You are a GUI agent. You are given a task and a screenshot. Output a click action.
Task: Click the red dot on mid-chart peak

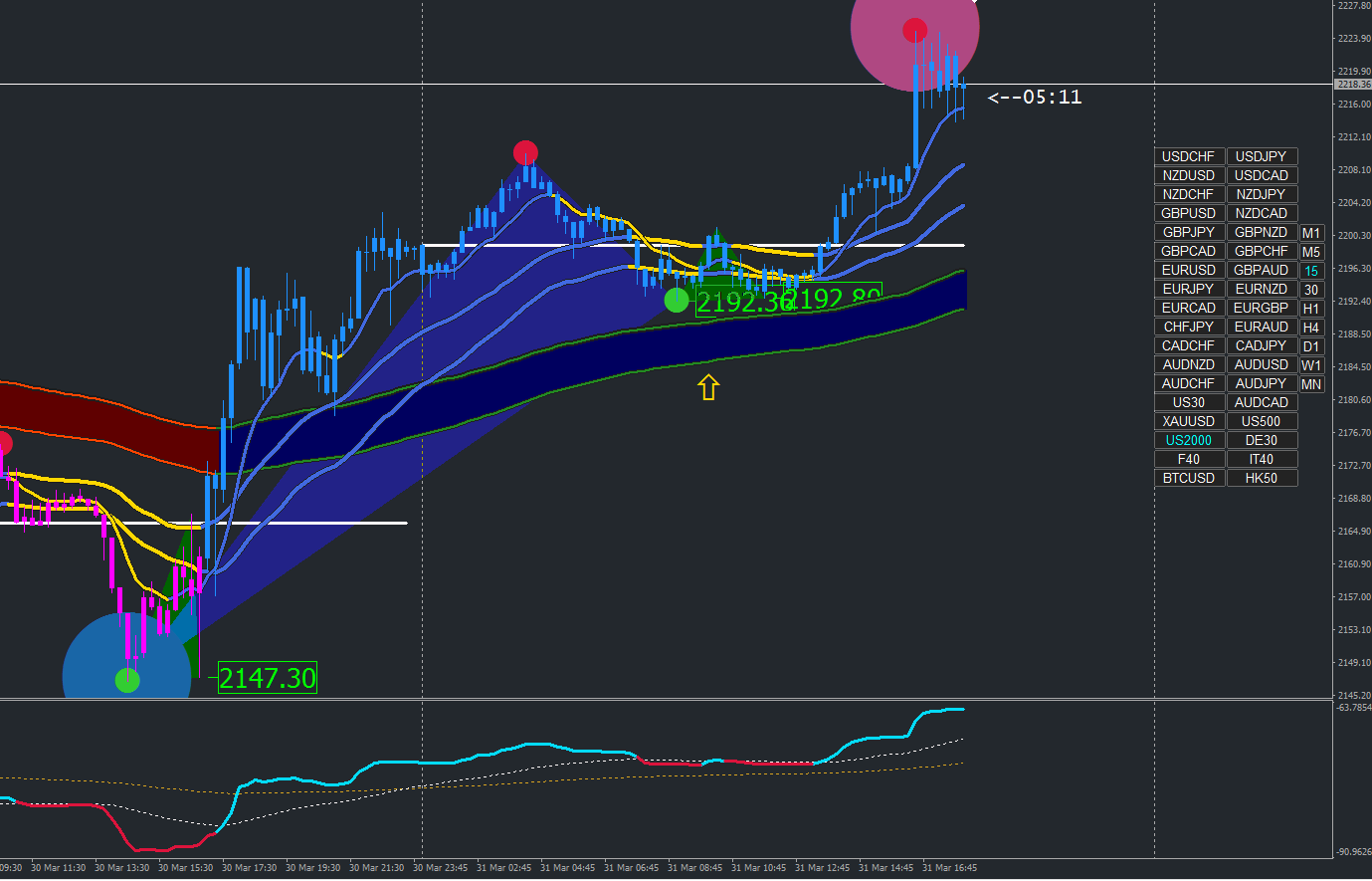(x=525, y=153)
